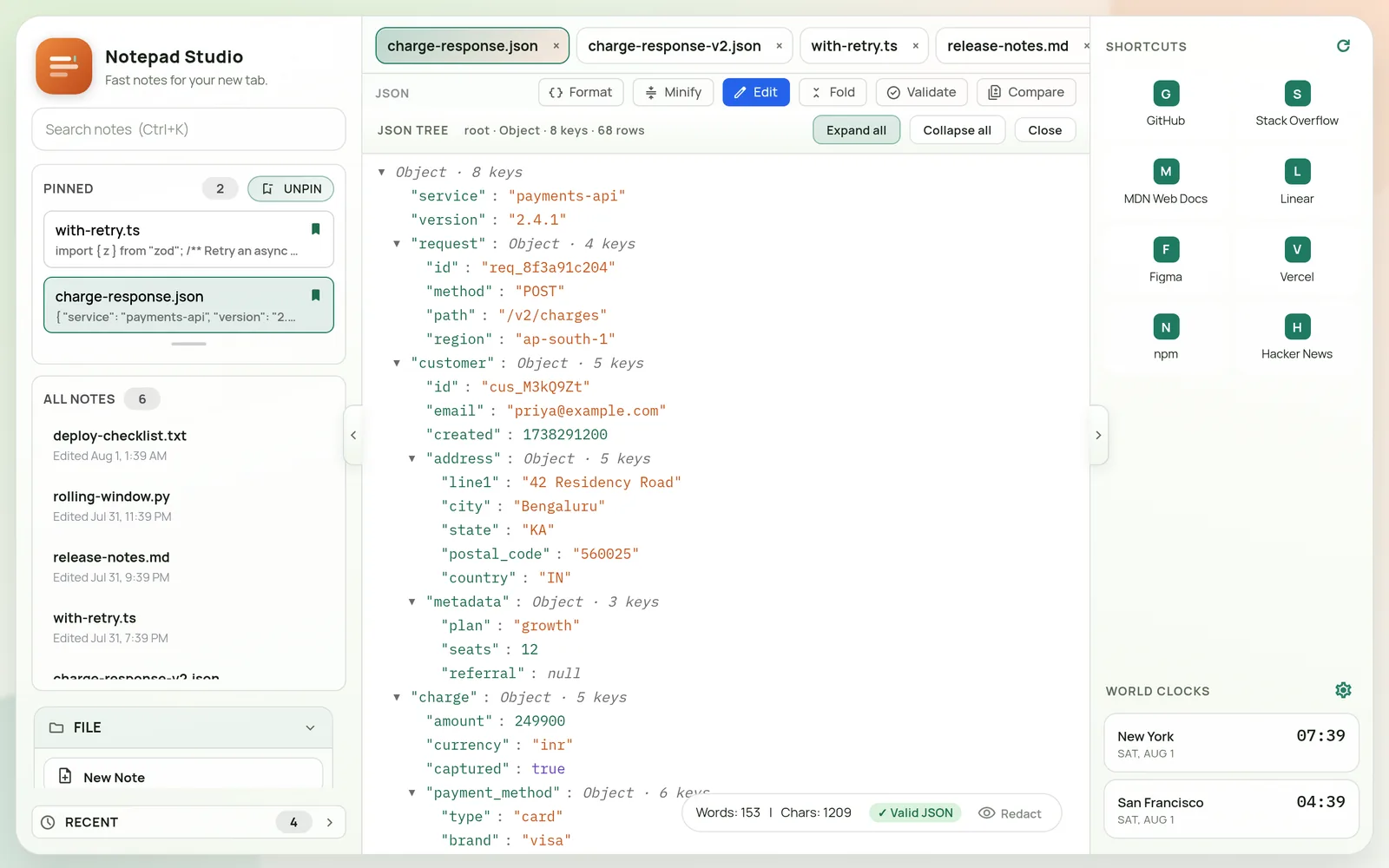This screenshot has height=868, width=1389.
Task: Collapse the left sidebar panel
Action: point(353,435)
